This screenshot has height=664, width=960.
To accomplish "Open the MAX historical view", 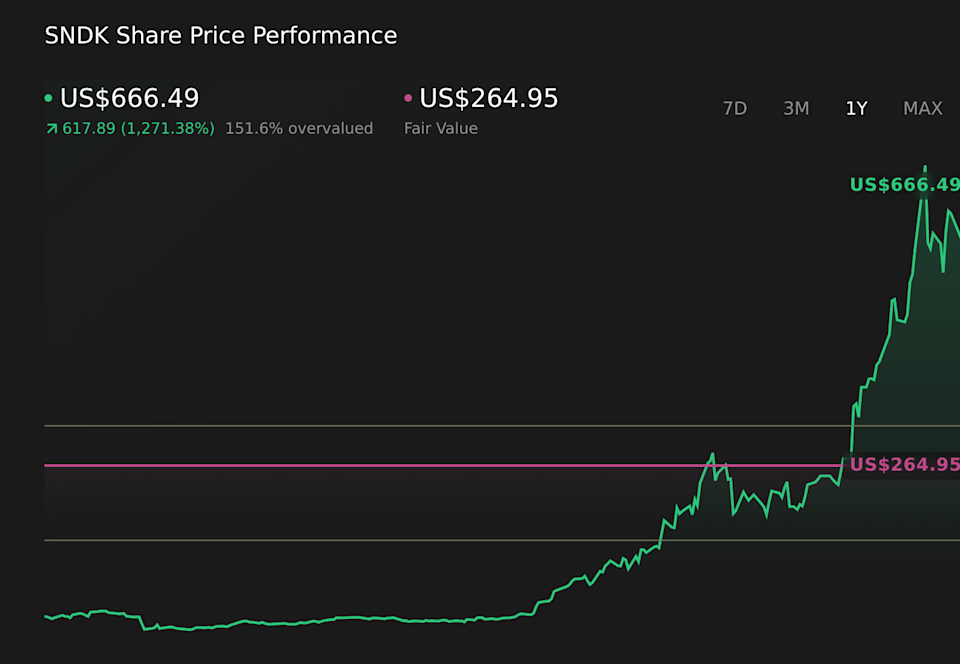I will (x=922, y=108).
